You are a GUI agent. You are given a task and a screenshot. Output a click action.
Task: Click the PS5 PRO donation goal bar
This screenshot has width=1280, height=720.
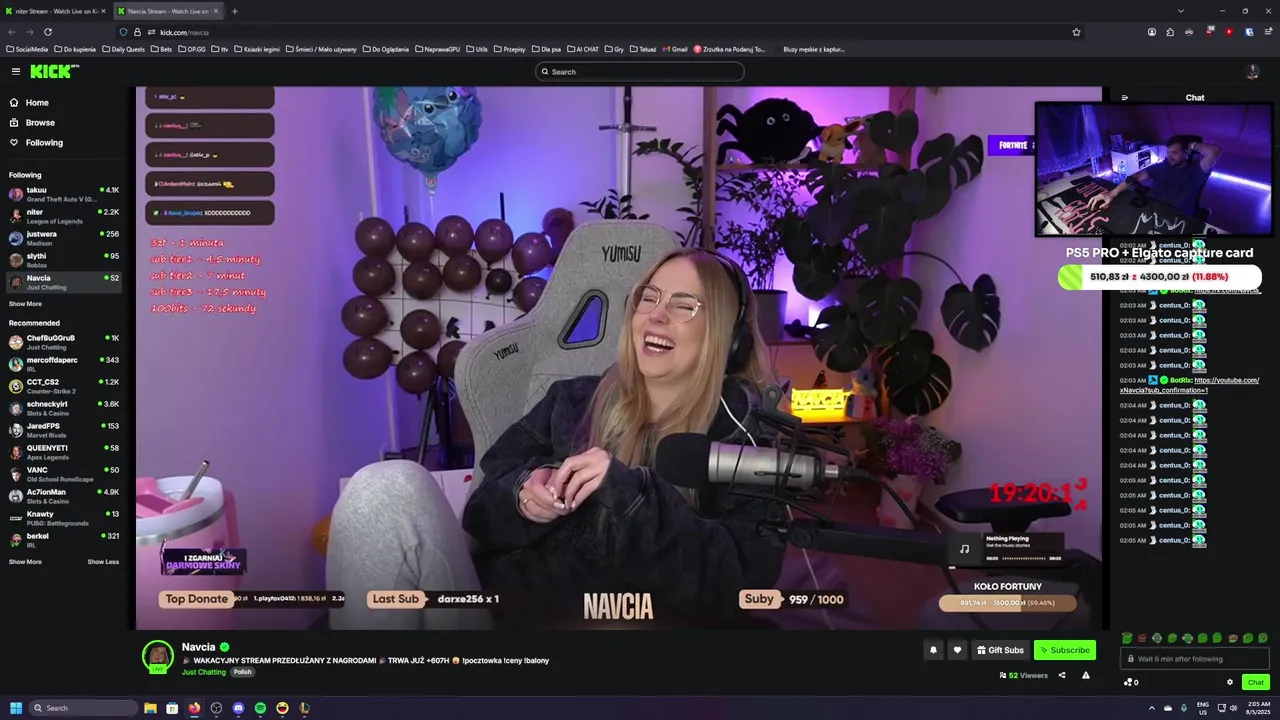(x=1160, y=277)
